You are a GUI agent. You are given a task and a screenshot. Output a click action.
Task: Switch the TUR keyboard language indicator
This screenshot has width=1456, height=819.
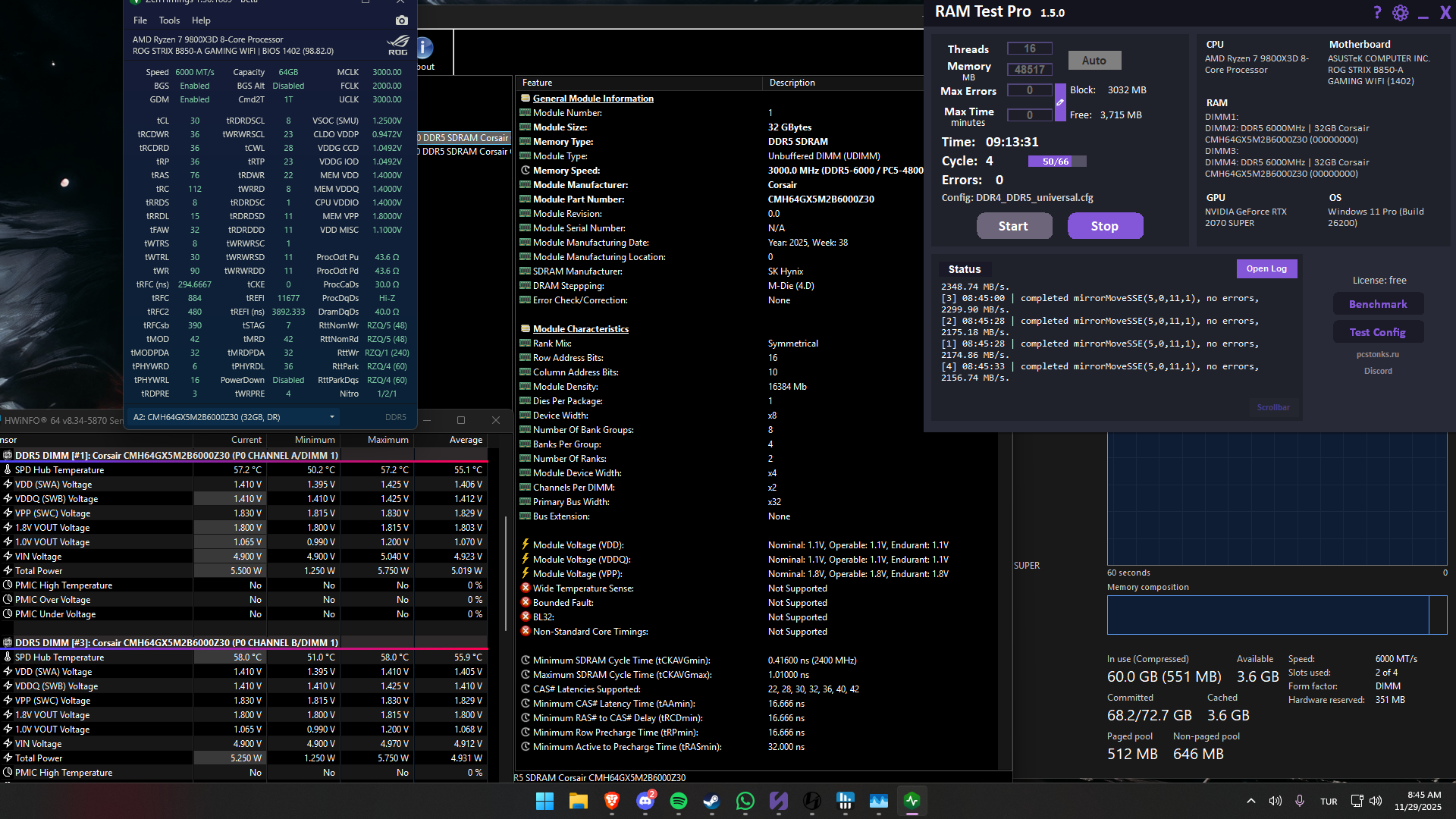[1329, 802]
